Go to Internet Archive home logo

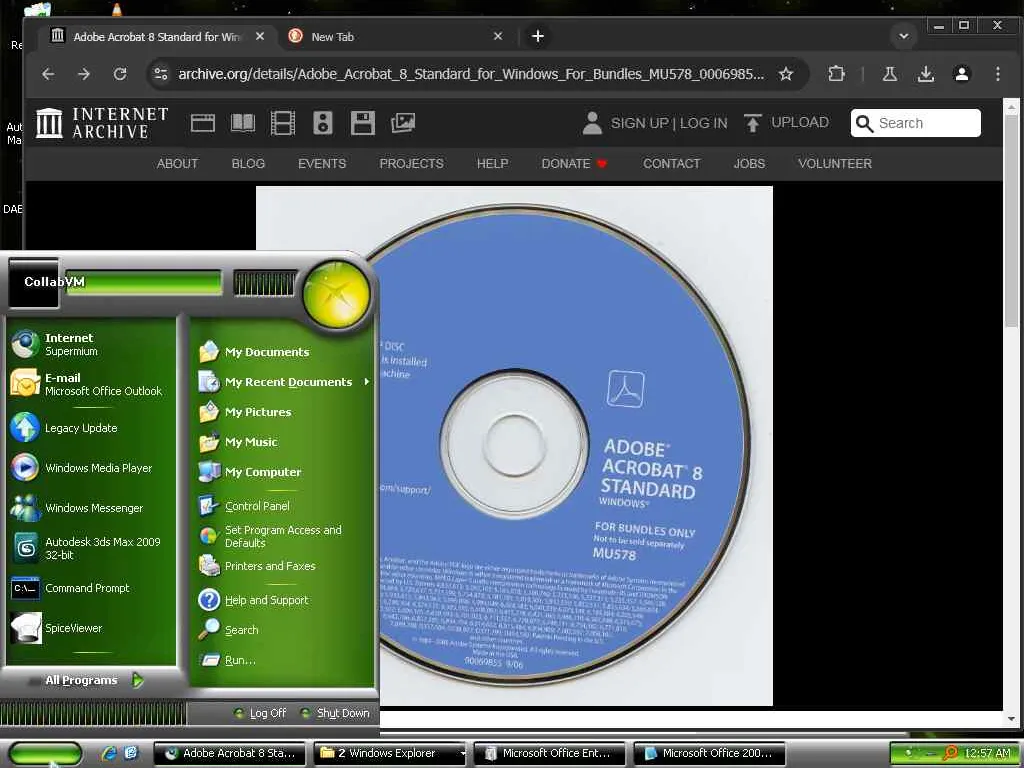102,123
